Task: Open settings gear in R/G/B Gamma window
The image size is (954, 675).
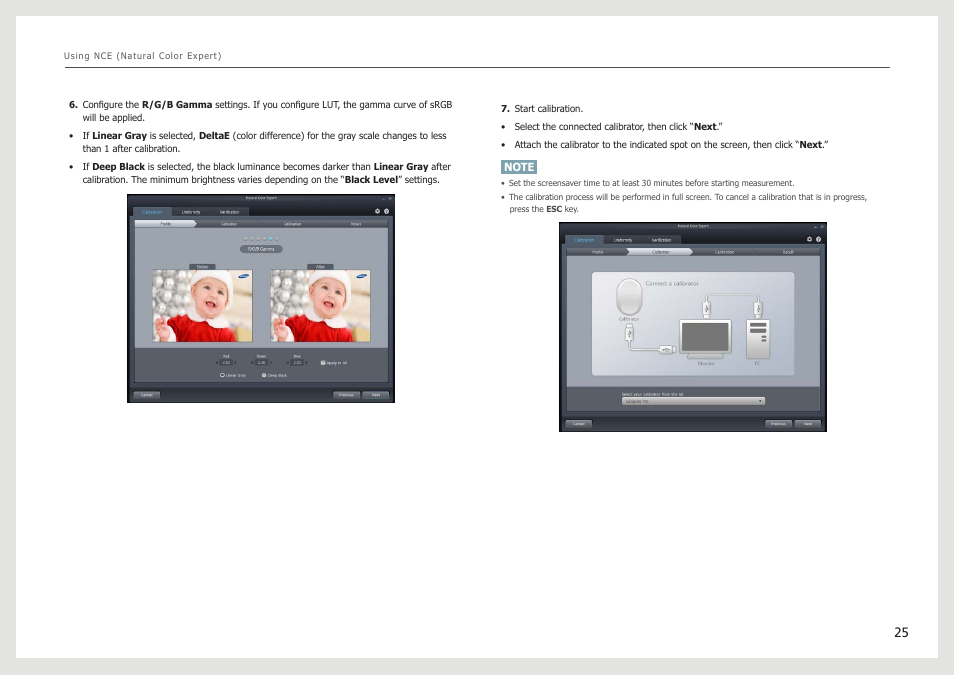Action: (x=377, y=211)
